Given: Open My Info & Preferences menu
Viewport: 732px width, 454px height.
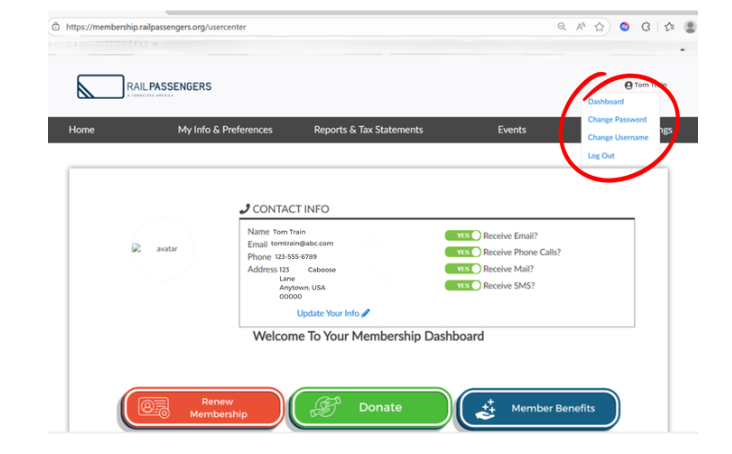Looking at the screenshot, I should coord(225,130).
